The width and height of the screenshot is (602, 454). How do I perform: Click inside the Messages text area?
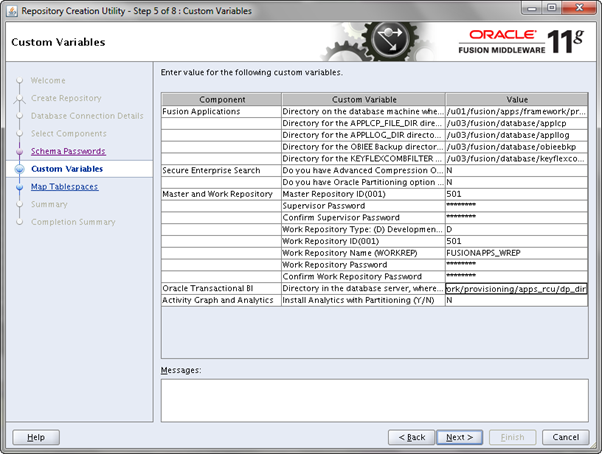(374, 400)
